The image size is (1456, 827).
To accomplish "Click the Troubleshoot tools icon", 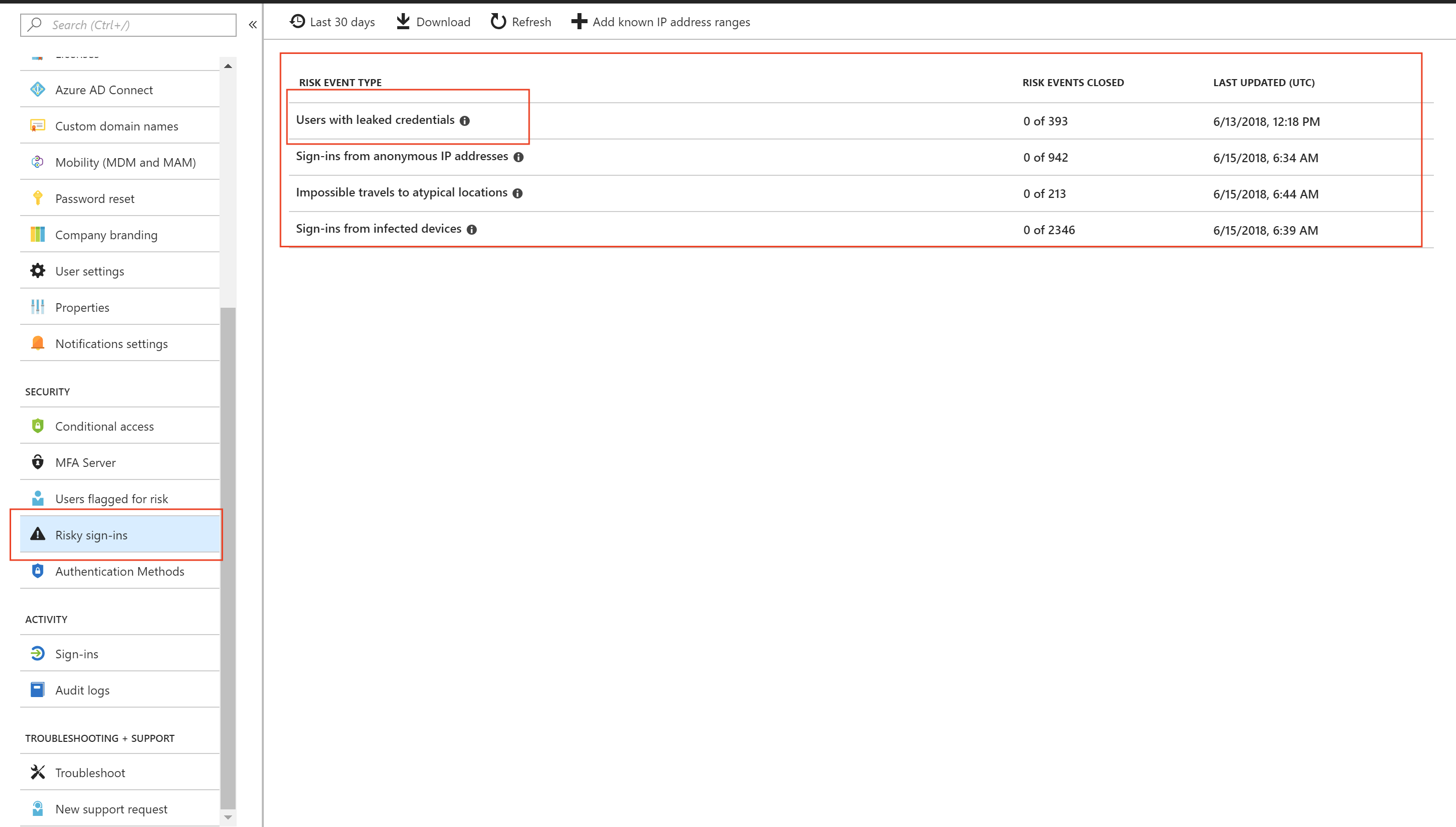I will point(37,773).
